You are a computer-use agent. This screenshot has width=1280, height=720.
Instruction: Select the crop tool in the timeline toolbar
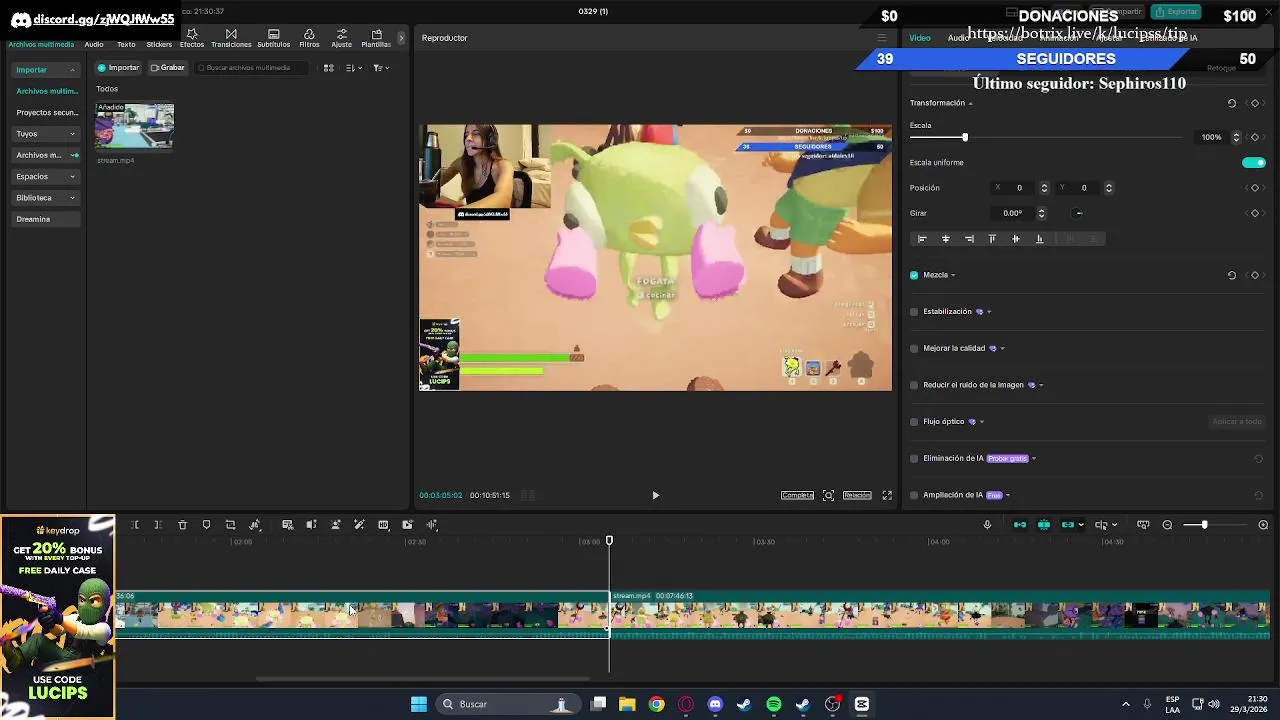click(x=230, y=525)
